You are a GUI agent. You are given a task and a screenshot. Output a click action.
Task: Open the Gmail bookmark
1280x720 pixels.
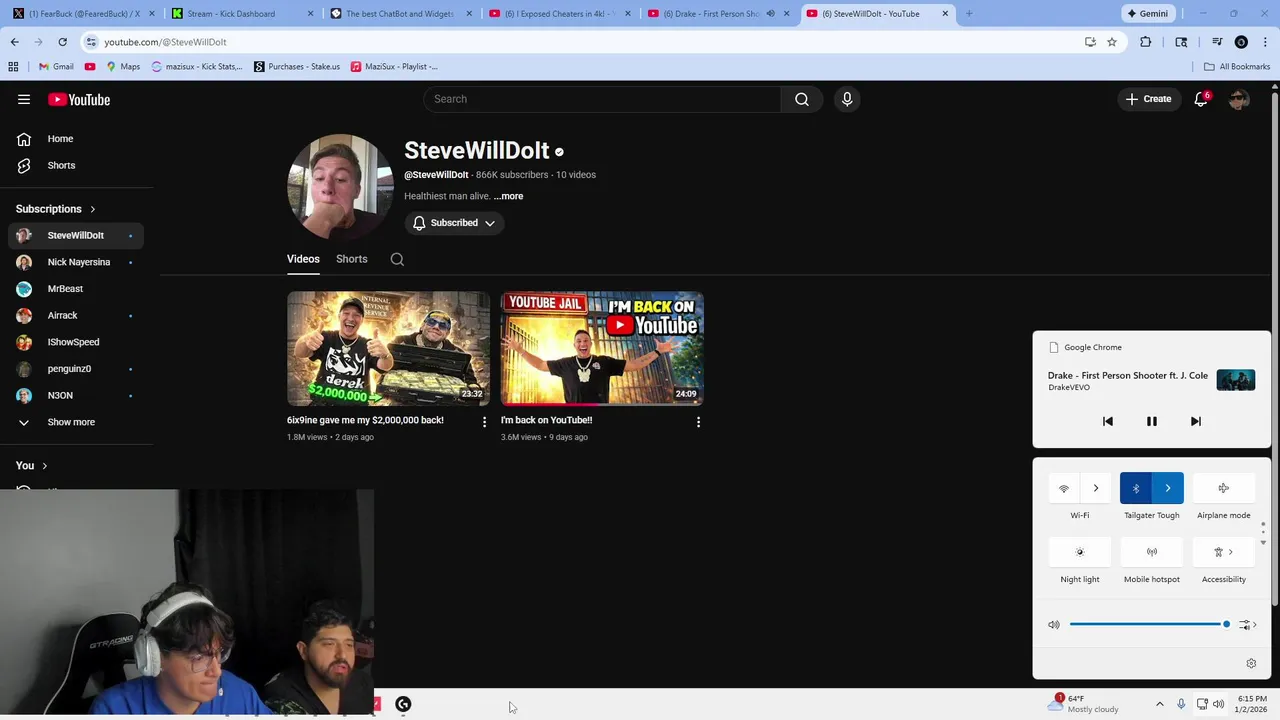coord(56,66)
